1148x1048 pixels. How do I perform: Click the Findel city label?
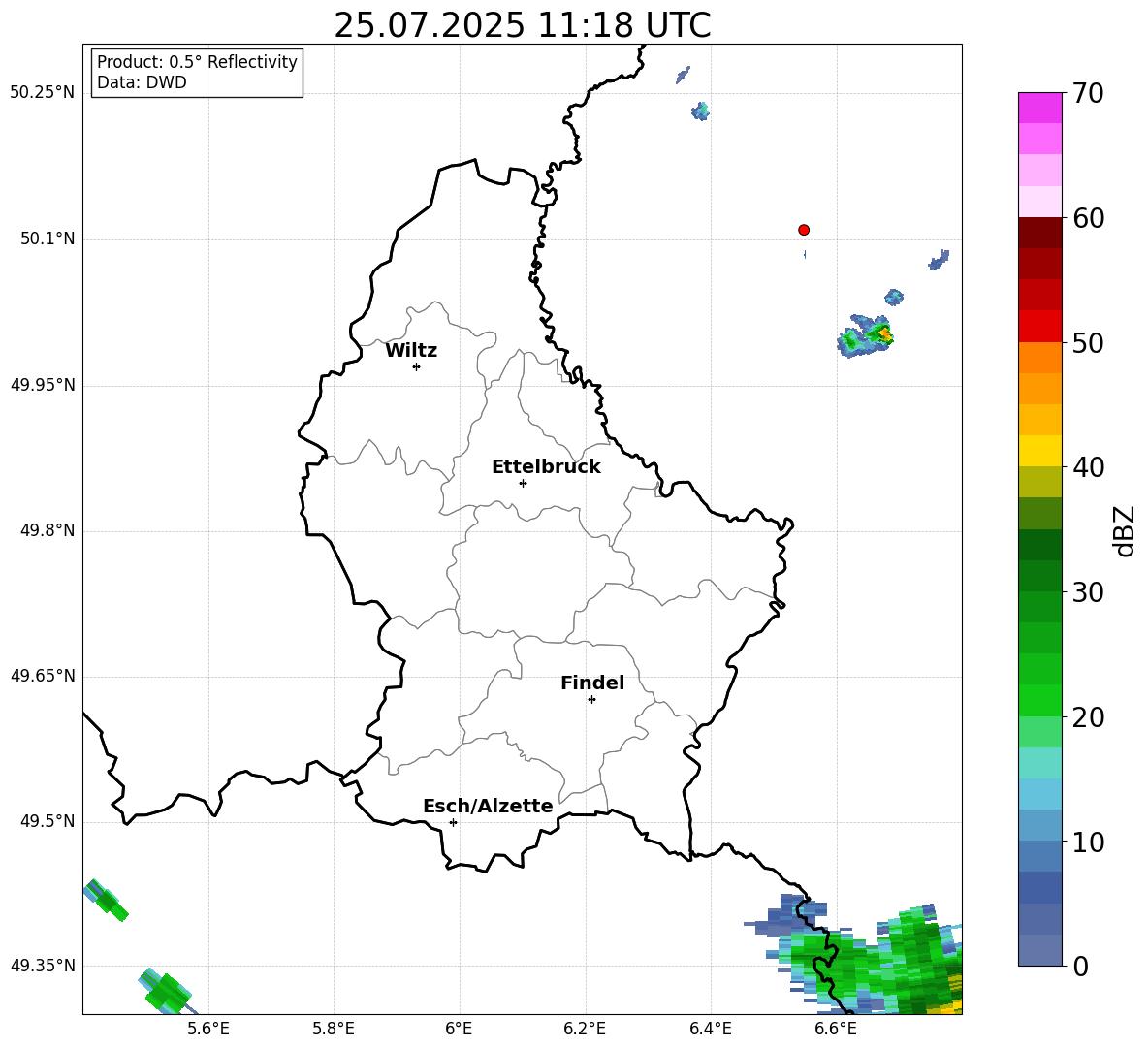(x=592, y=683)
